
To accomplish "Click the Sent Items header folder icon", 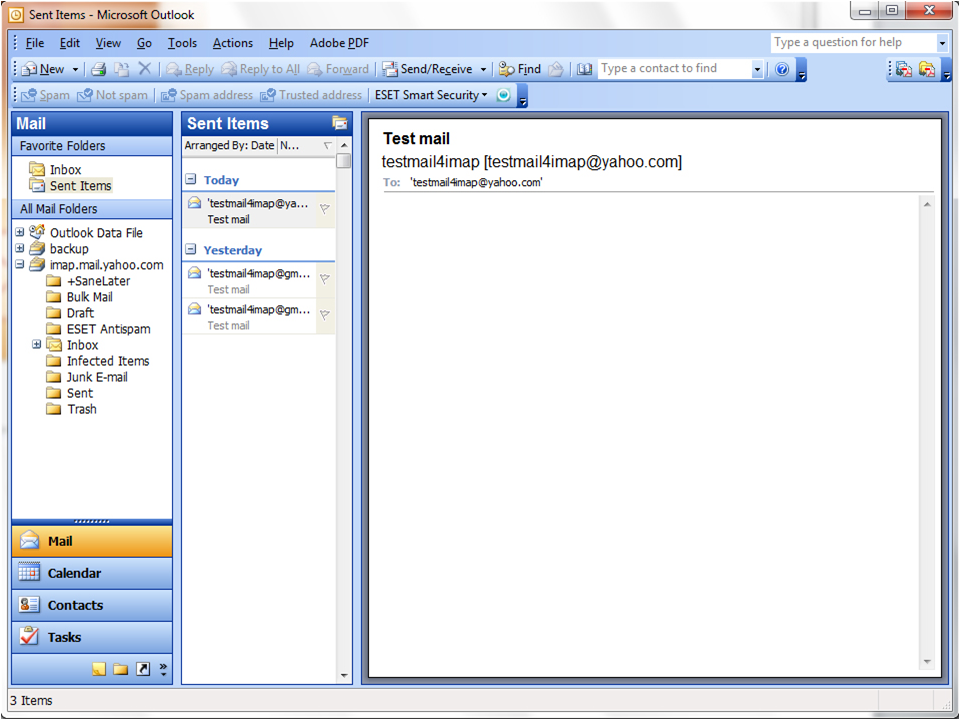I will (339, 123).
